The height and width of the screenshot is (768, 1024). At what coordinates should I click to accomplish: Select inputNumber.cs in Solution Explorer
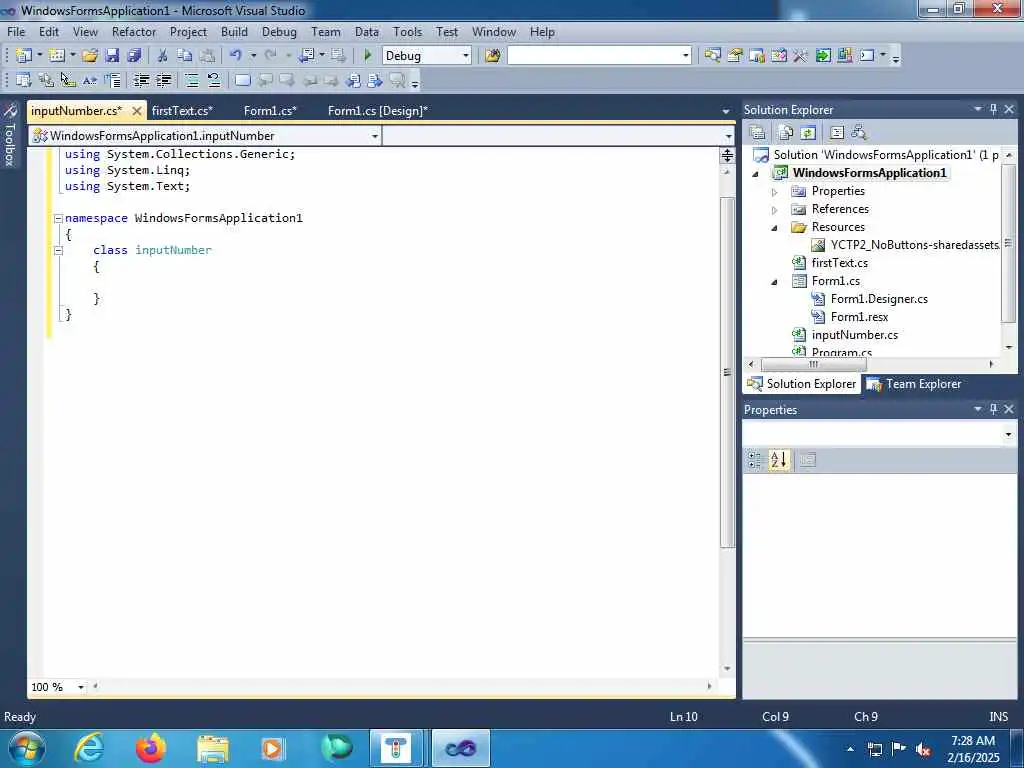(x=854, y=335)
